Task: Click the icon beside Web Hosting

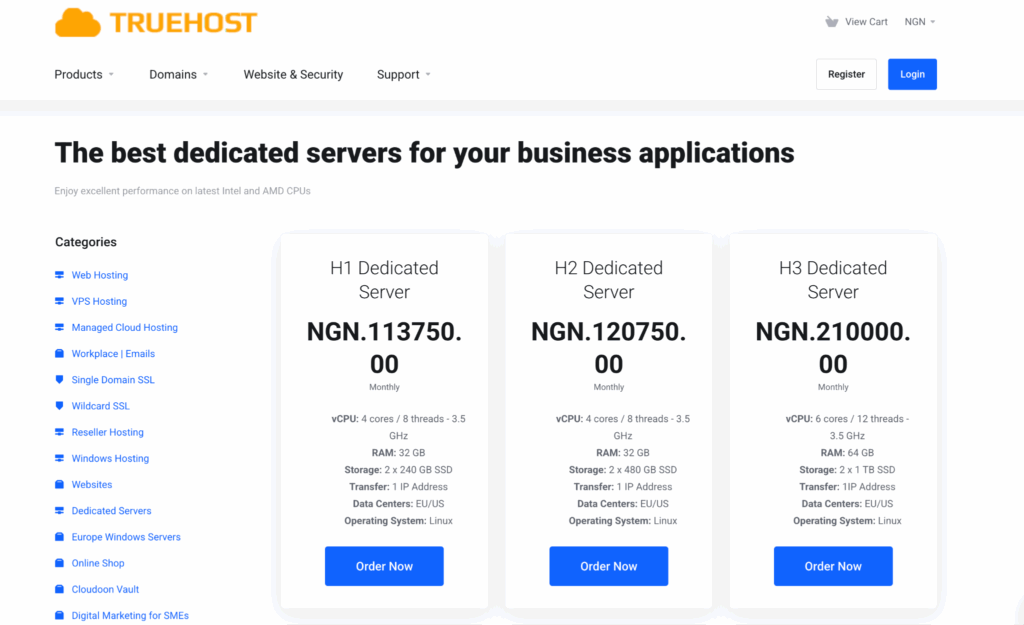Action: coord(59,275)
